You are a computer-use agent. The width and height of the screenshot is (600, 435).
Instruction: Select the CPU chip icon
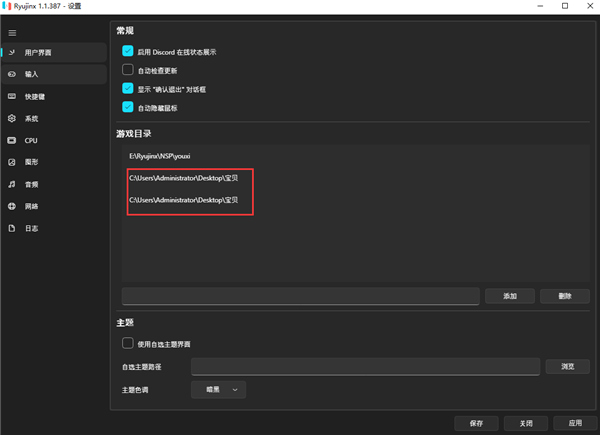tap(12, 140)
